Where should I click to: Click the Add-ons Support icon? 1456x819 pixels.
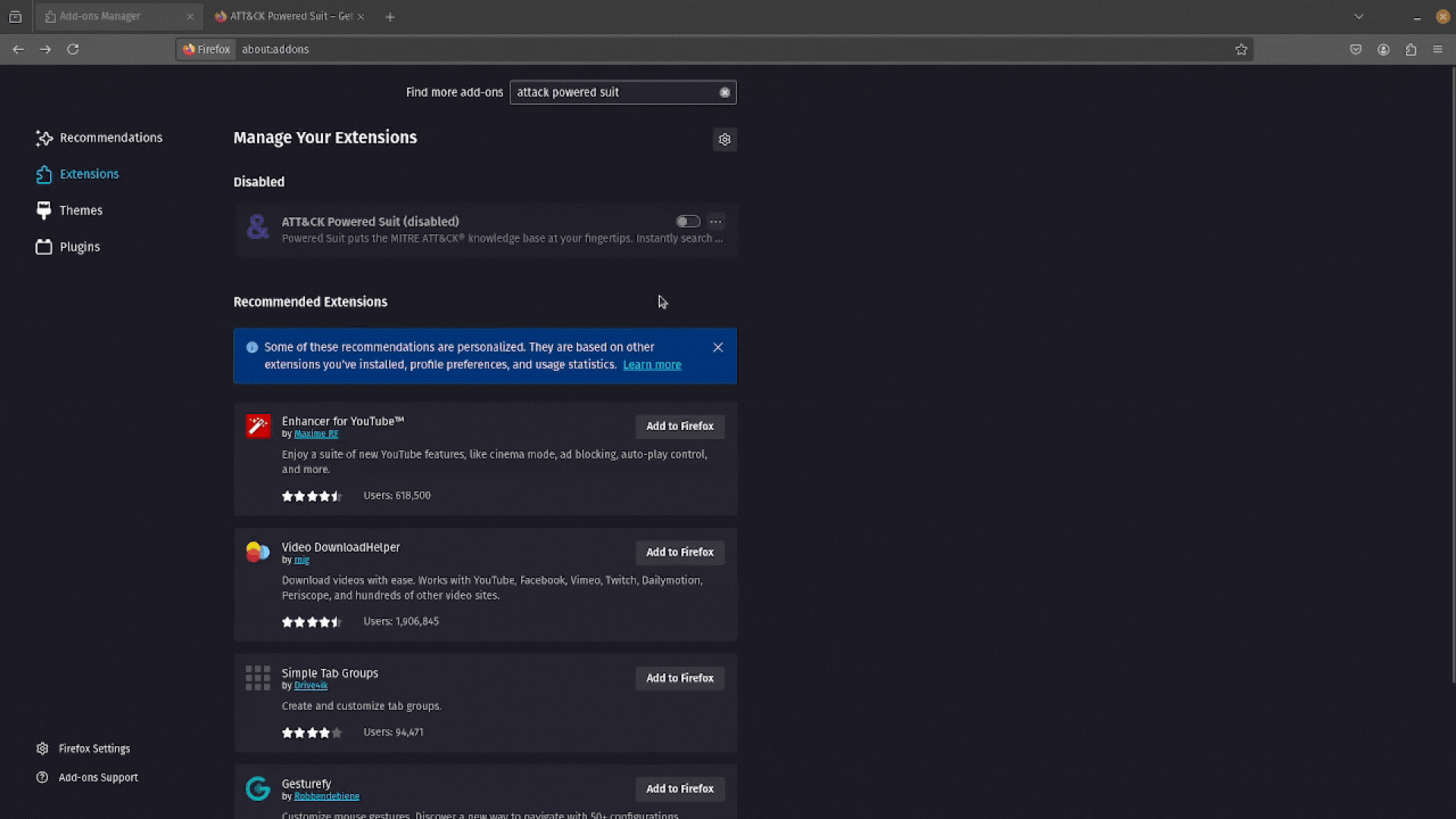pos(42,777)
